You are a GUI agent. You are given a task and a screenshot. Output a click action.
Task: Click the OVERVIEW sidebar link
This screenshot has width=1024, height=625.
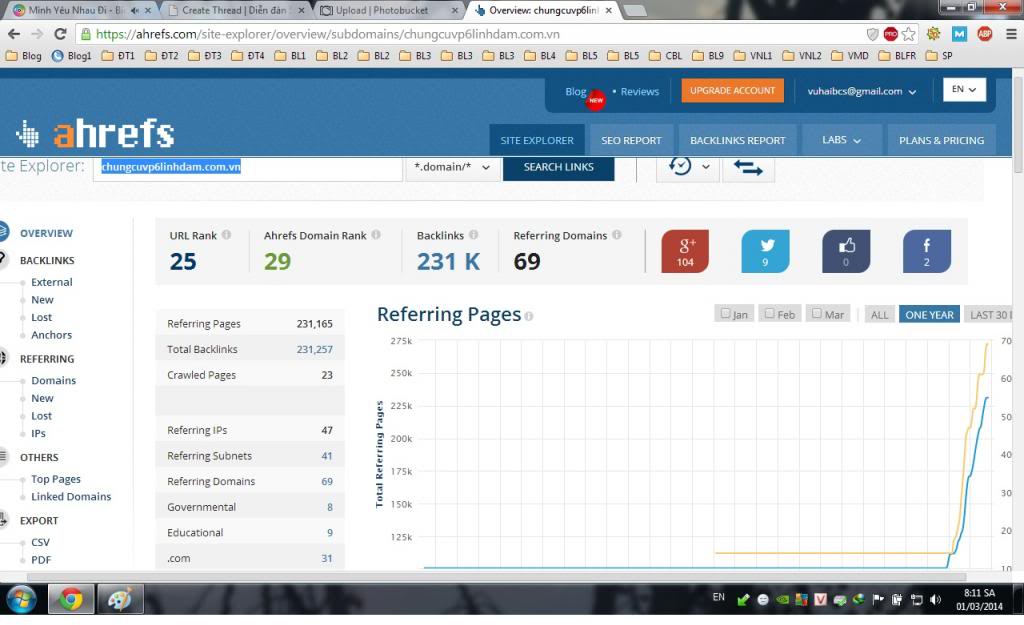tap(46, 233)
